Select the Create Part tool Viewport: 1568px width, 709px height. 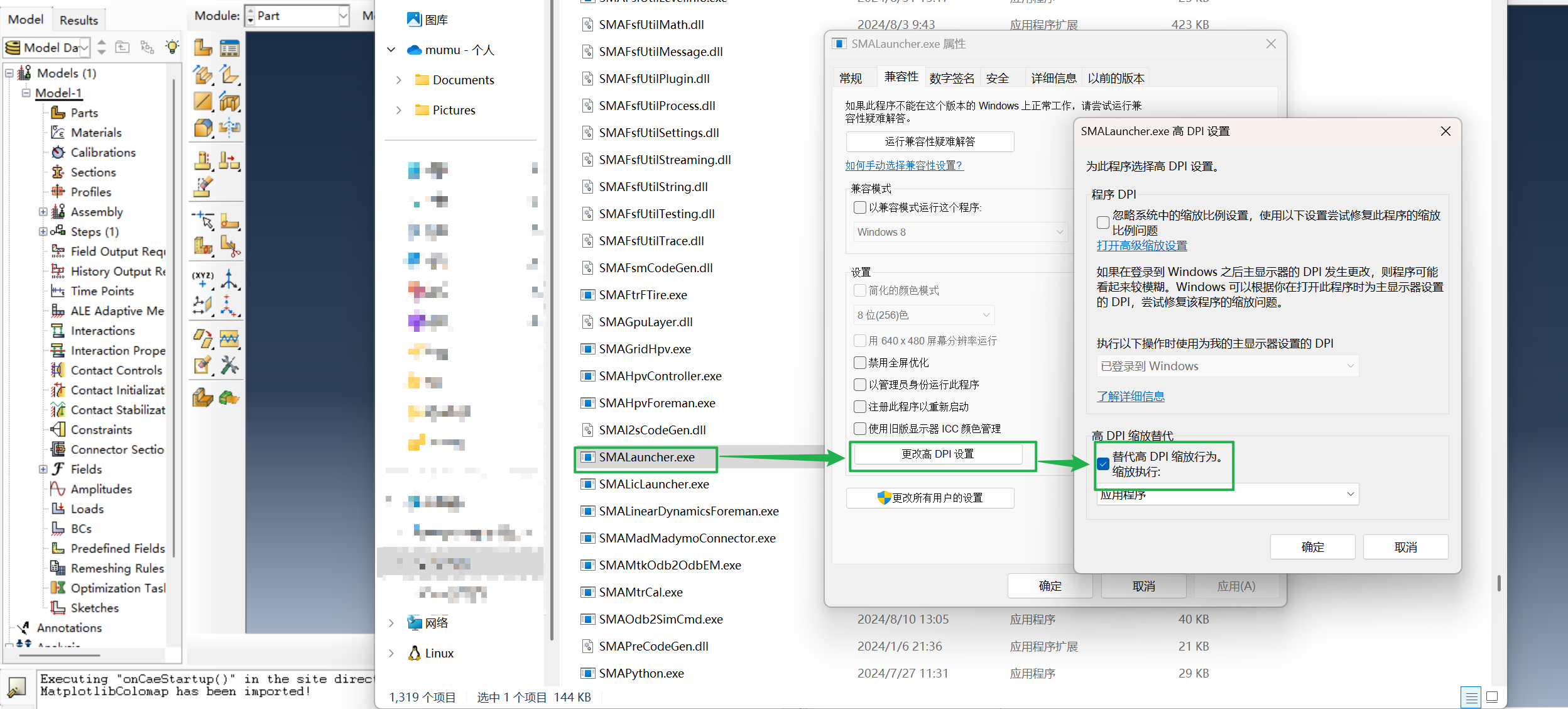click(202, 48)
